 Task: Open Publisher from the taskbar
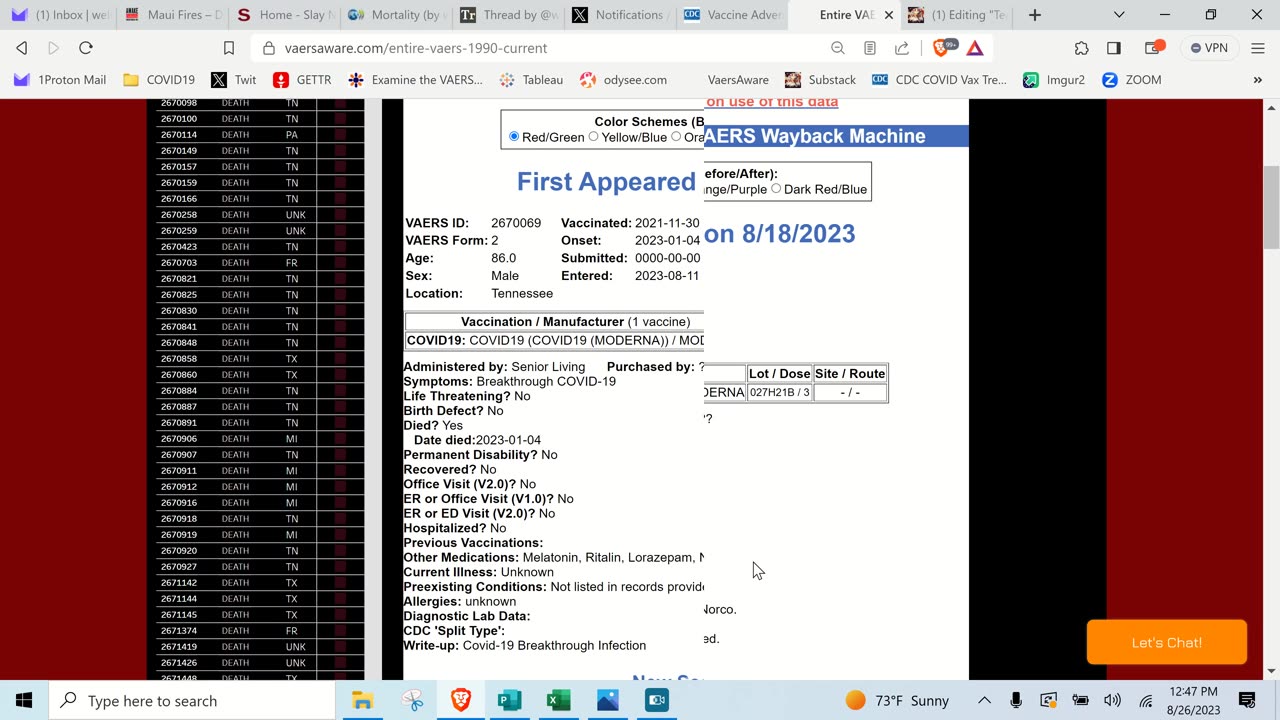click(x=510, y=700)
